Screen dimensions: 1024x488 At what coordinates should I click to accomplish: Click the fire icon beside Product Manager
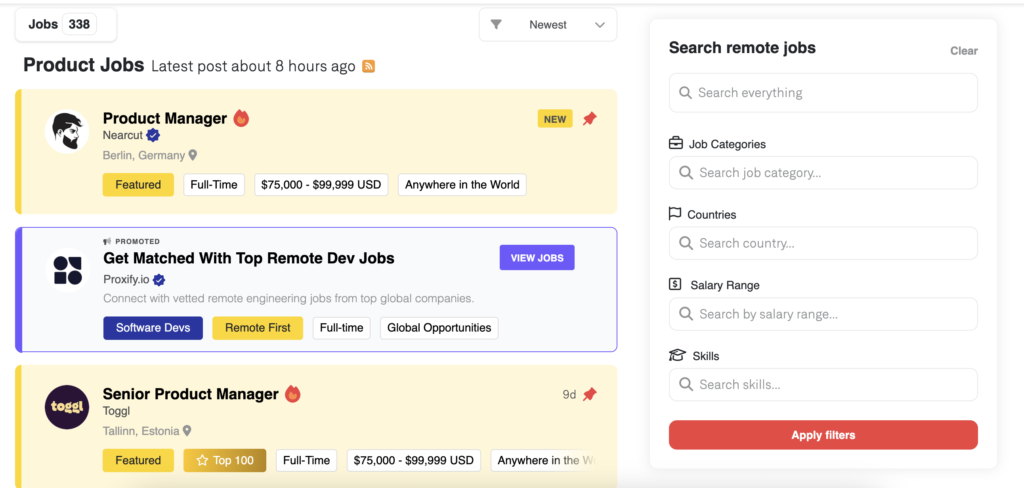pyautogui.click(x=242, y=118)
